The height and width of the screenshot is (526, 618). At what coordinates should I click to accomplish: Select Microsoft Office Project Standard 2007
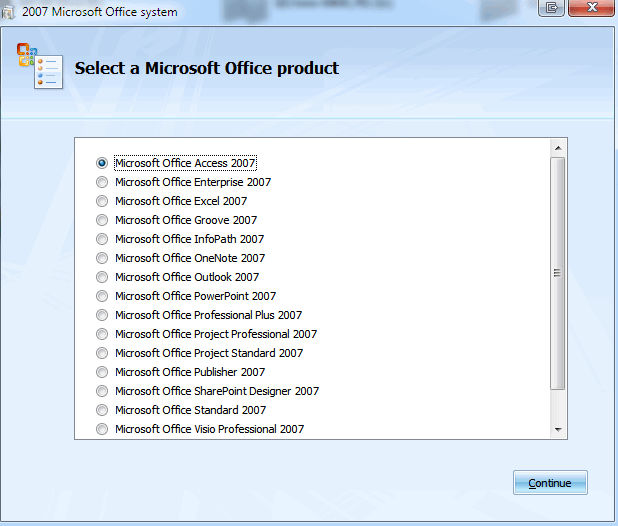click(x=102, y=353)
